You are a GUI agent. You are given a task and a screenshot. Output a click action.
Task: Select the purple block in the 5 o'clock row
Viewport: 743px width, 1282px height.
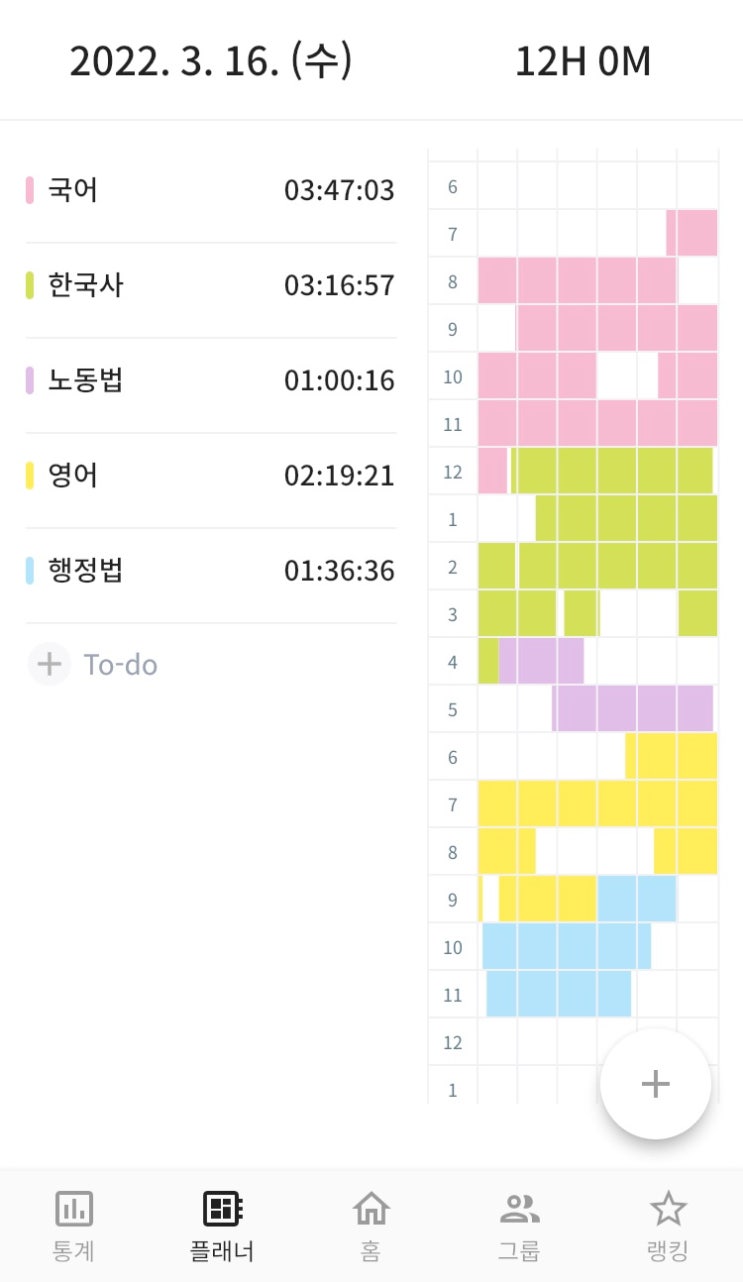pyautogui.click(x=632, y=709)
